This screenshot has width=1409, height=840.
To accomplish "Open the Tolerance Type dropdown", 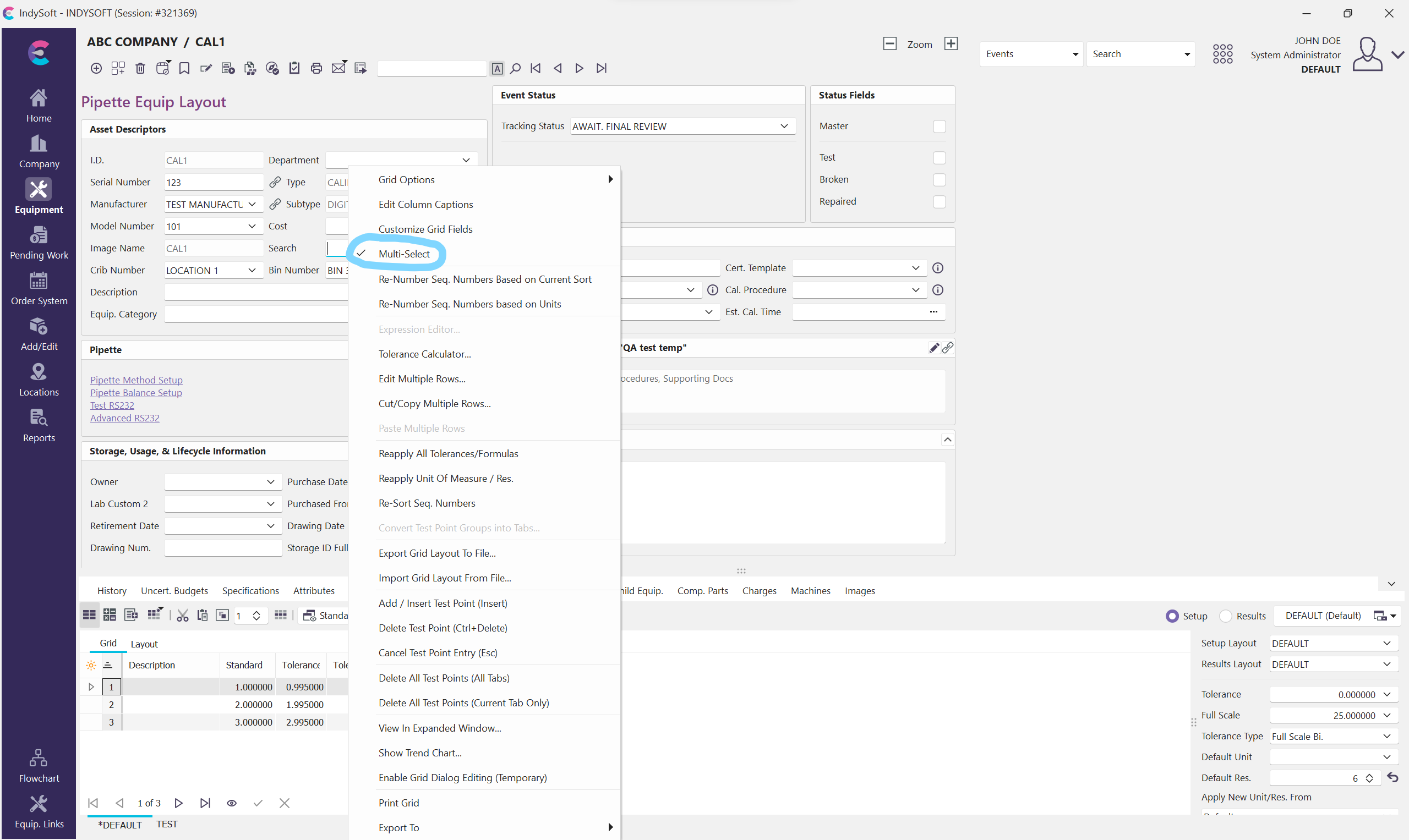I will (x=1386, y=736).
